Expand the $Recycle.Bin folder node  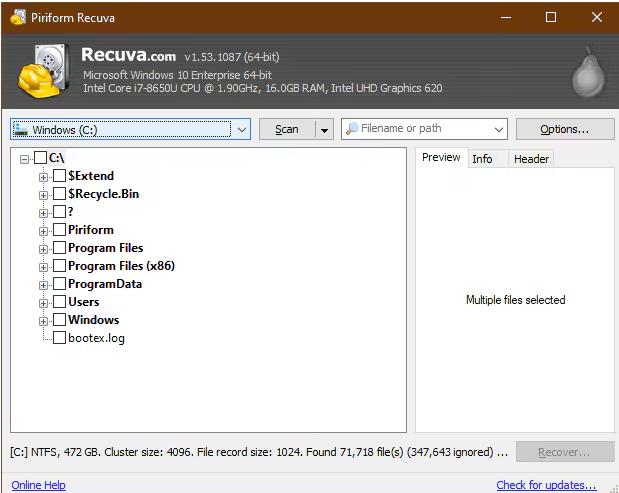43,195
